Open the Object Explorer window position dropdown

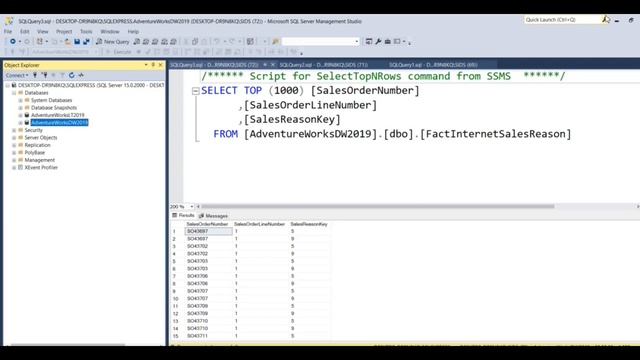(x=146, y=65)
